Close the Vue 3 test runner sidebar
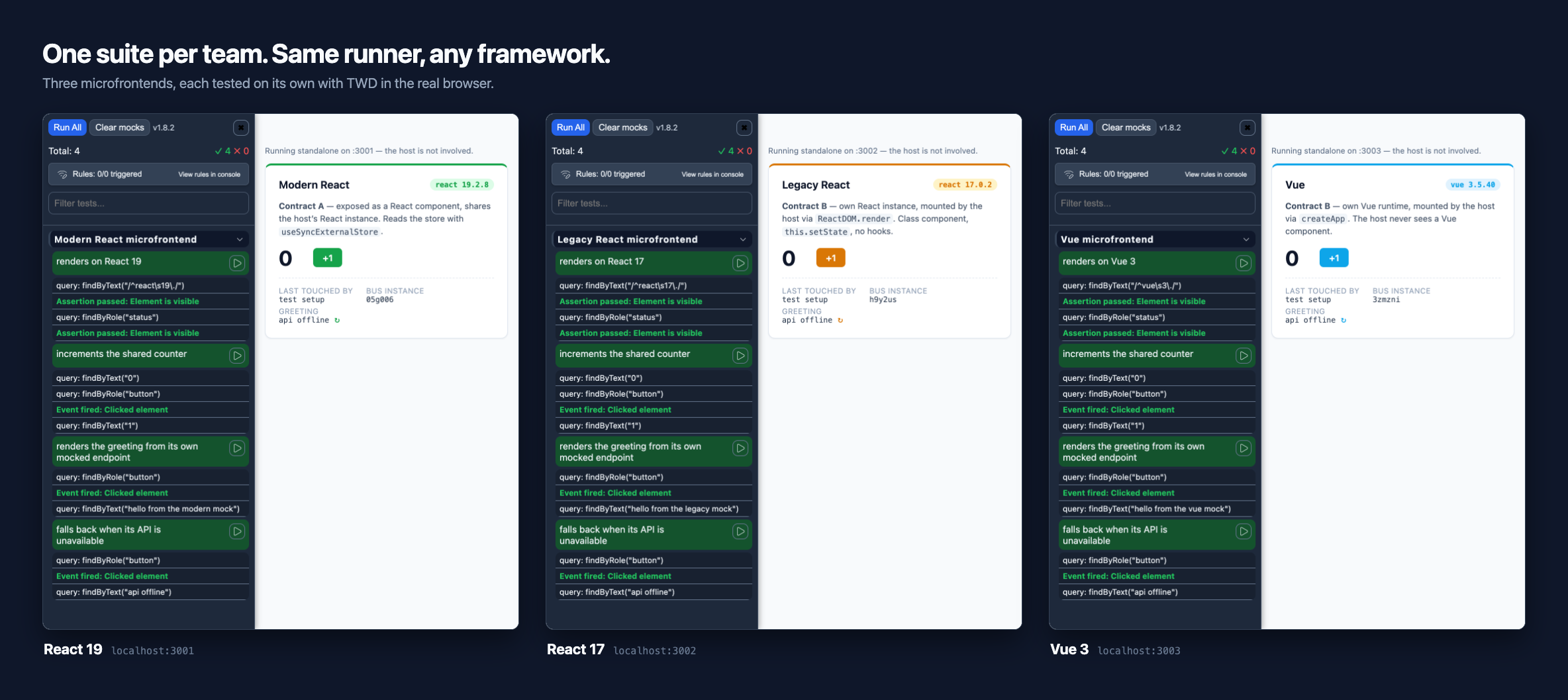1568x700 pixels. point(1248,127)
